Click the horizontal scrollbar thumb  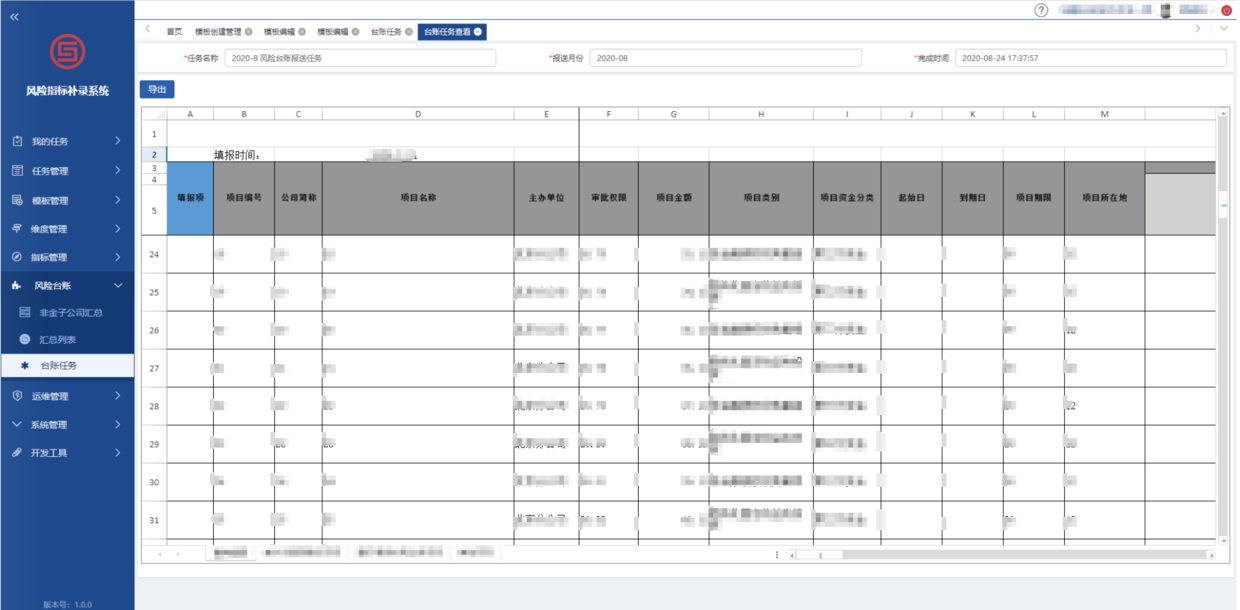click(820, 555)
